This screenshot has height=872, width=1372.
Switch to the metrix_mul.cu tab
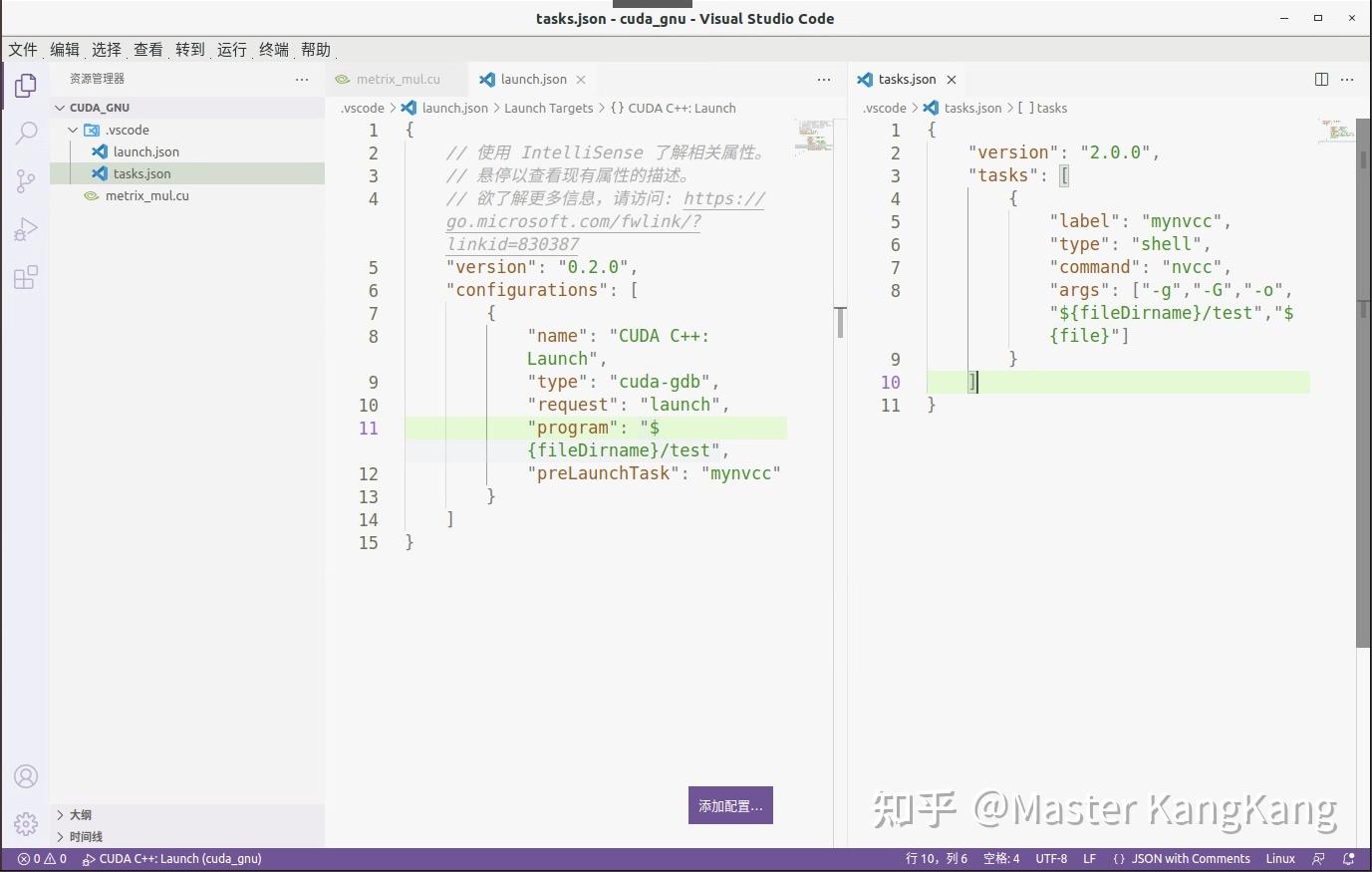click(397, 80)
